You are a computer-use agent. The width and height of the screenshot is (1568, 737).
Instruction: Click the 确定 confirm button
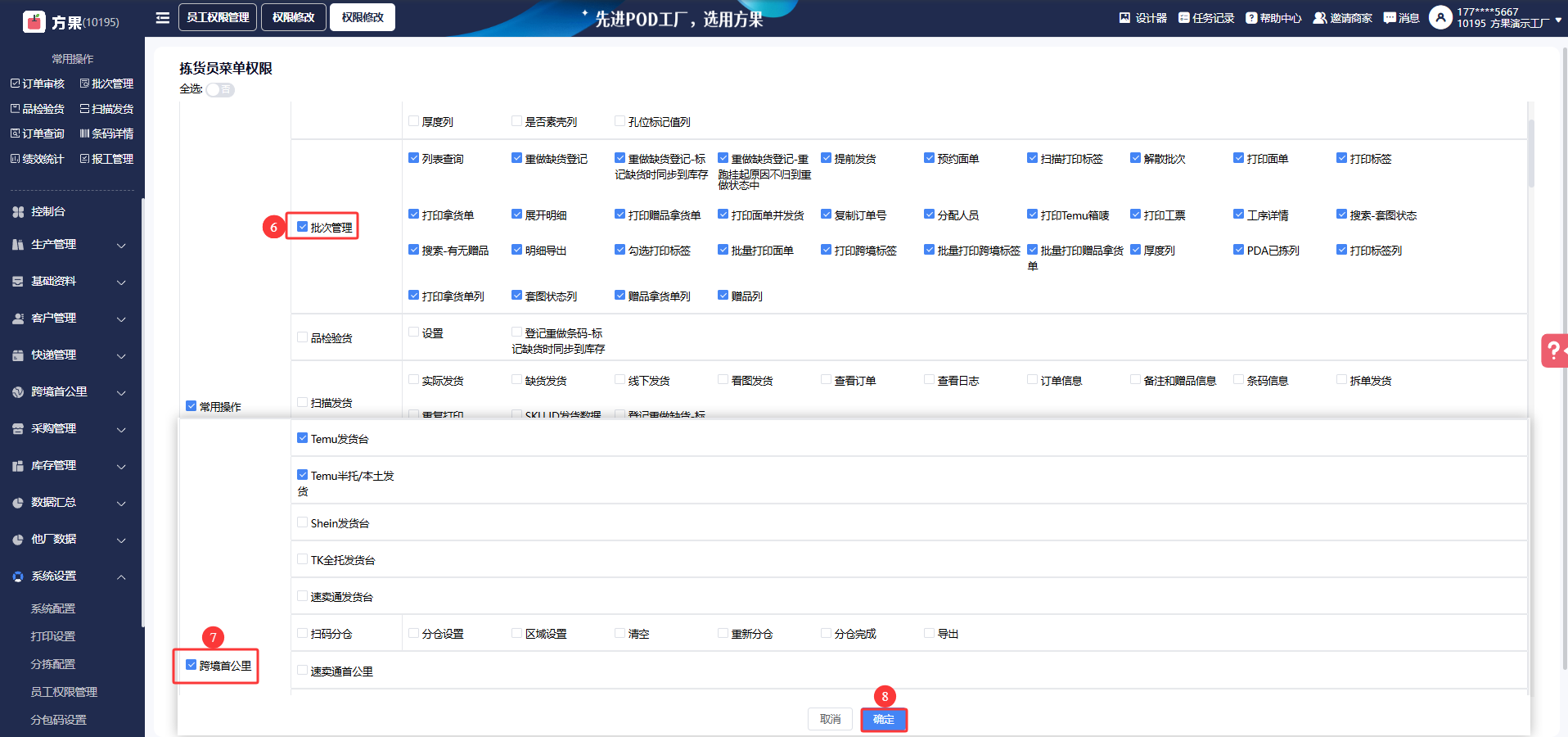point(884,719)
